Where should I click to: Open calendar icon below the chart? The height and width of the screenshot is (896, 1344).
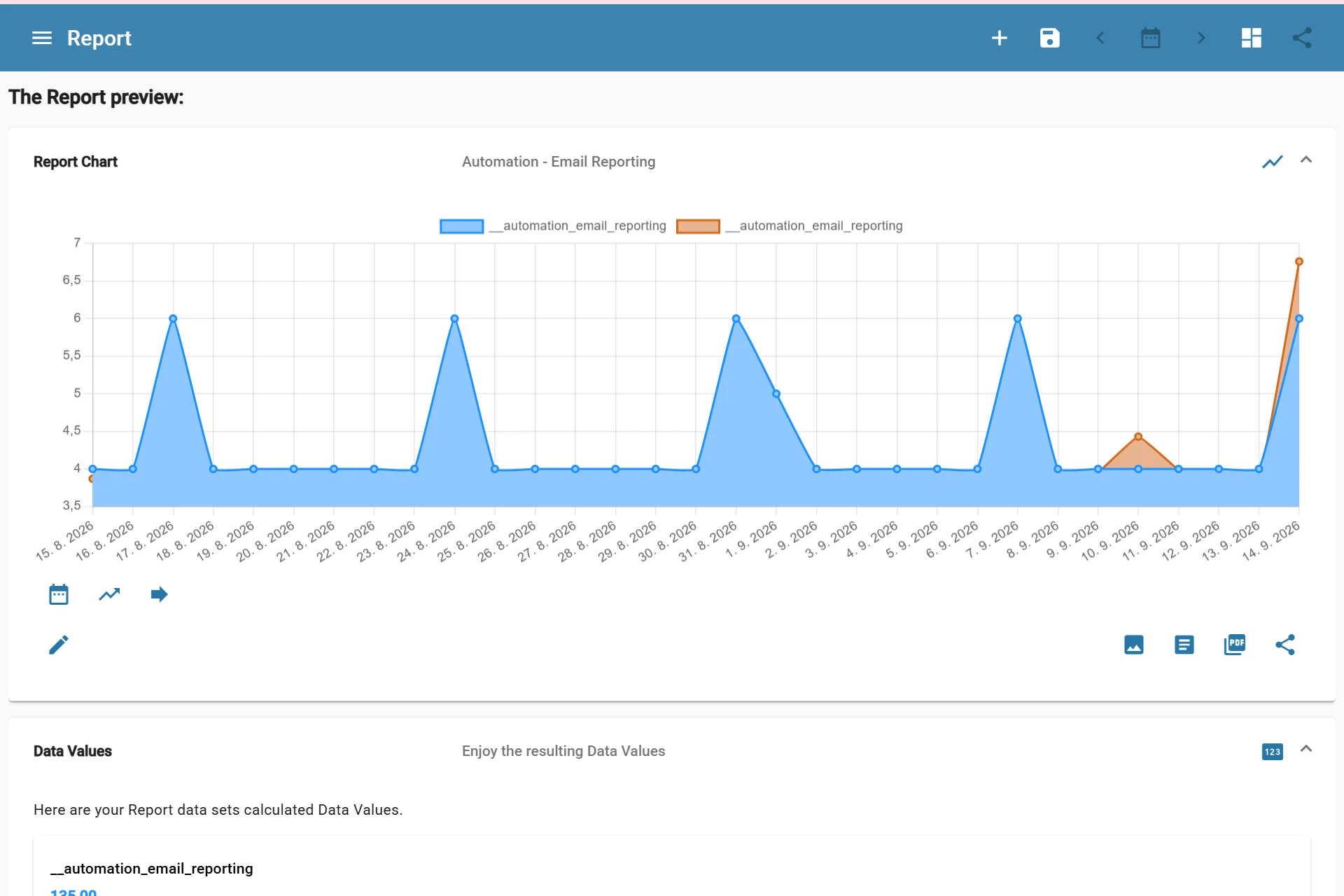(x=59, y=594)
